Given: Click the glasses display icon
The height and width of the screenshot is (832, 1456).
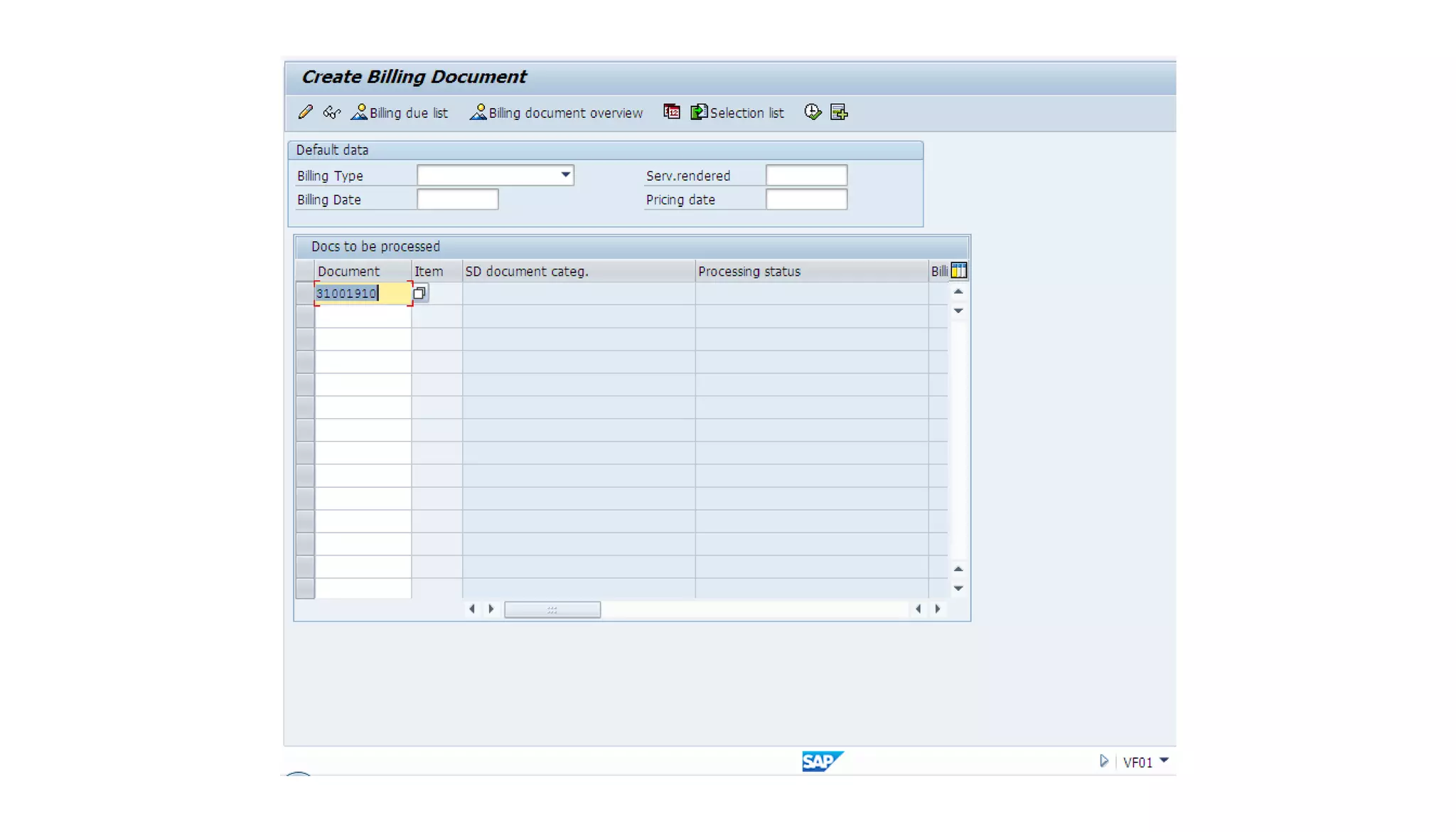Looking at the screenshot, I should [332, 112].
